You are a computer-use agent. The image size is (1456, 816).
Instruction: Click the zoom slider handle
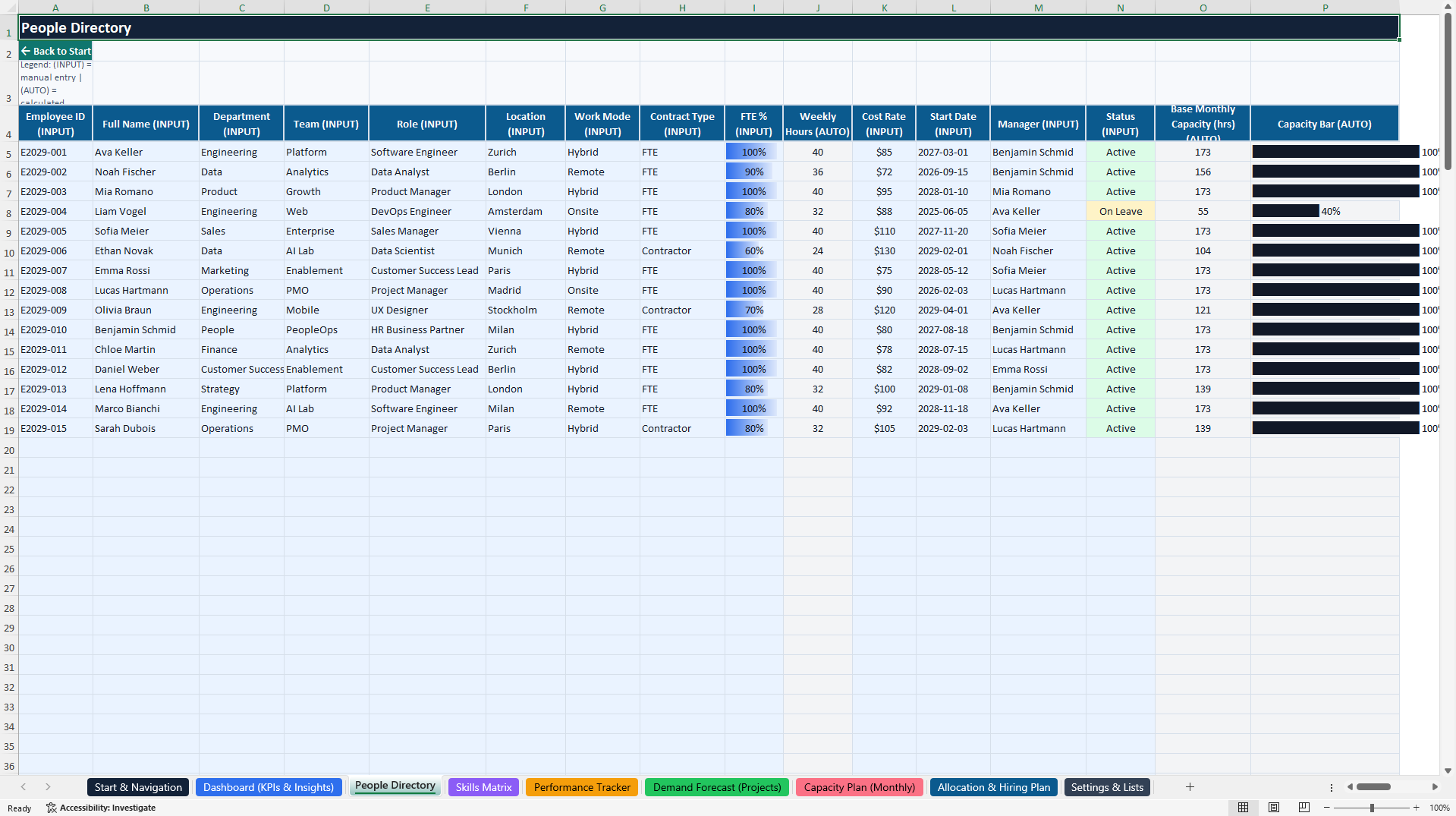pyautogui.click(x=1372, y=808)
